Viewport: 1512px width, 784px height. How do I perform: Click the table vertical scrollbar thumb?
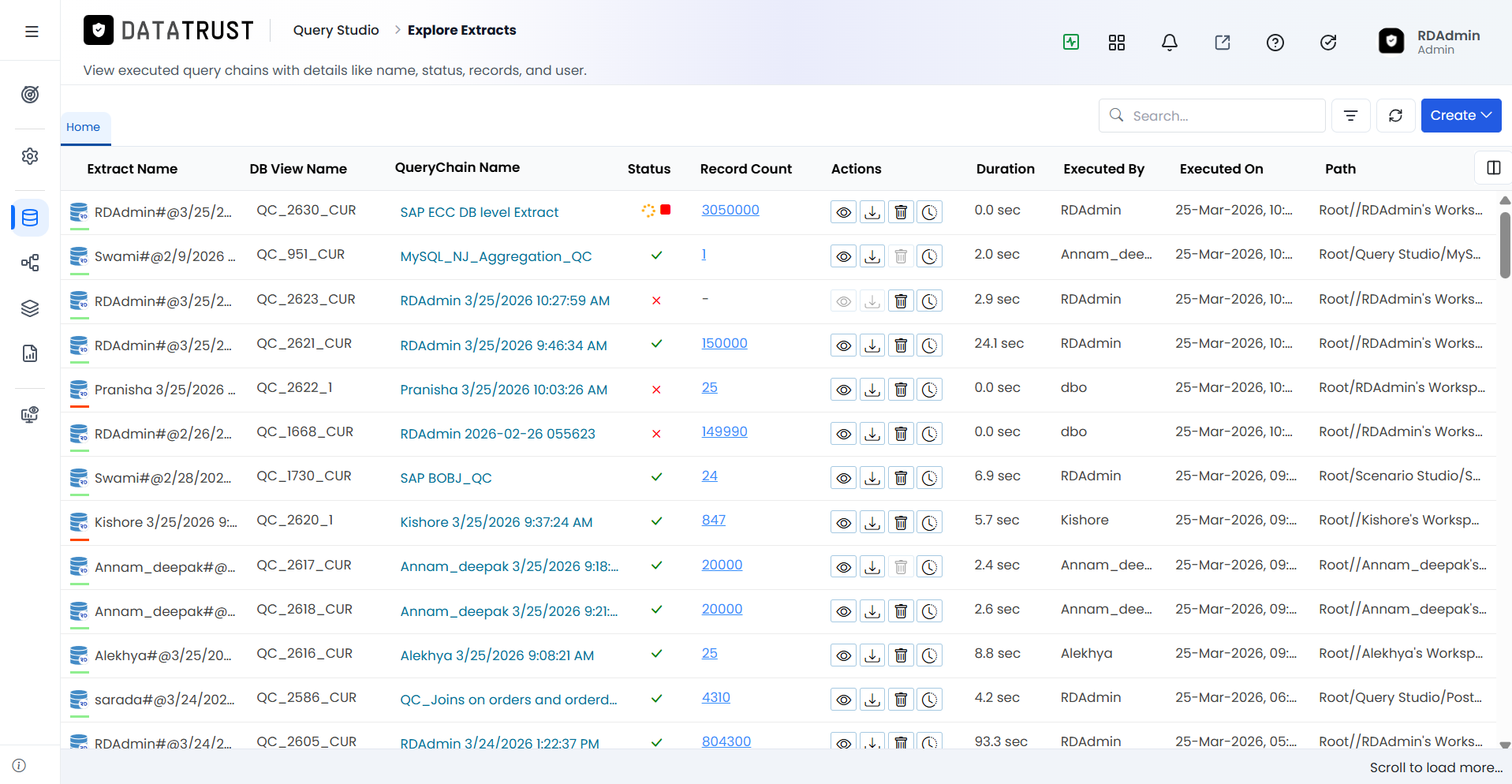point(1505,245)
